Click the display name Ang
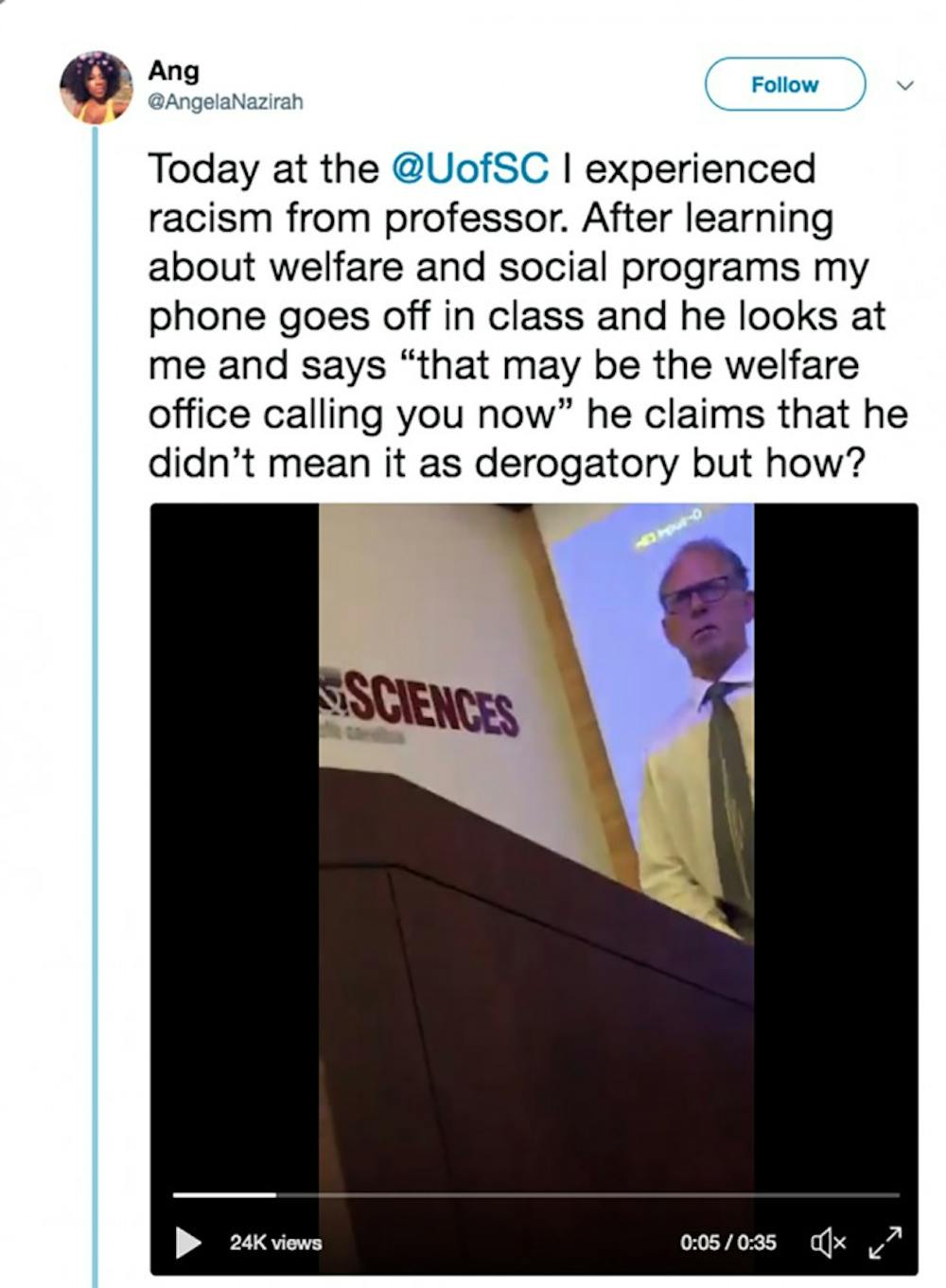 pyautogui.click(x=173, y=70)
